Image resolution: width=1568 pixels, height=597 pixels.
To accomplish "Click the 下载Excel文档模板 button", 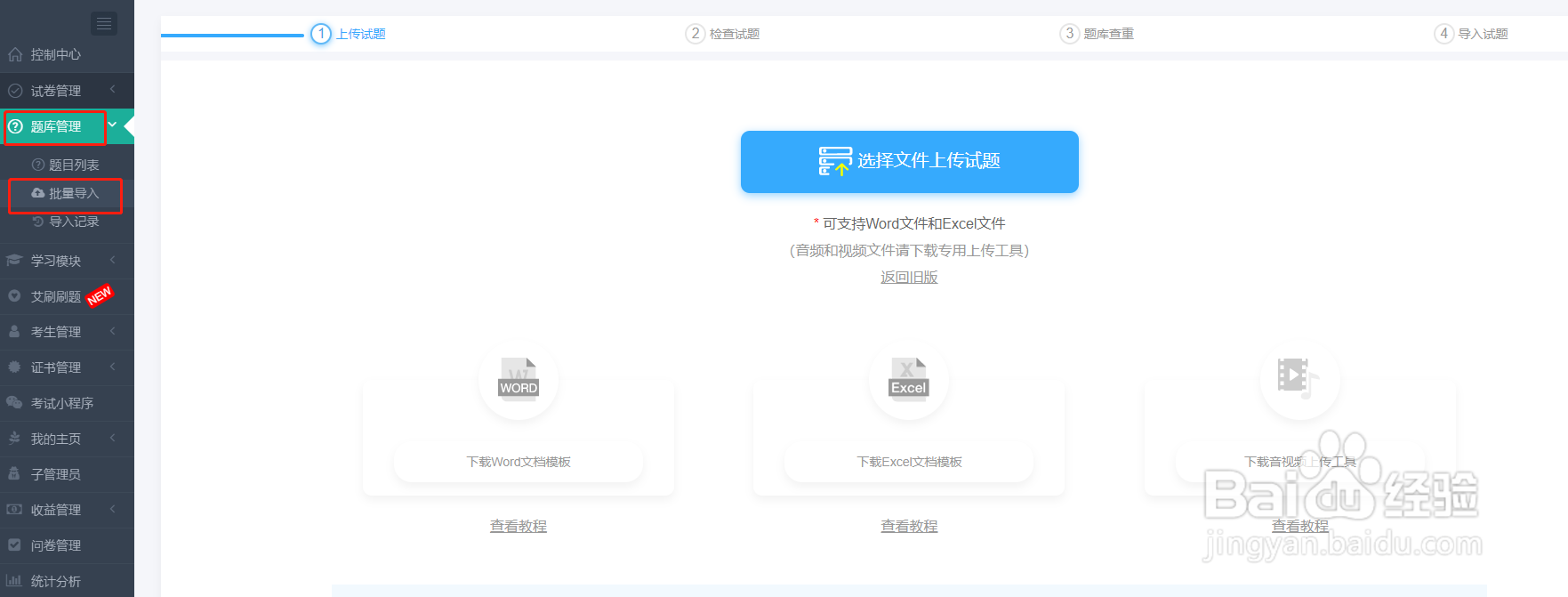I will pyautogui.click(x=909, y=462).
